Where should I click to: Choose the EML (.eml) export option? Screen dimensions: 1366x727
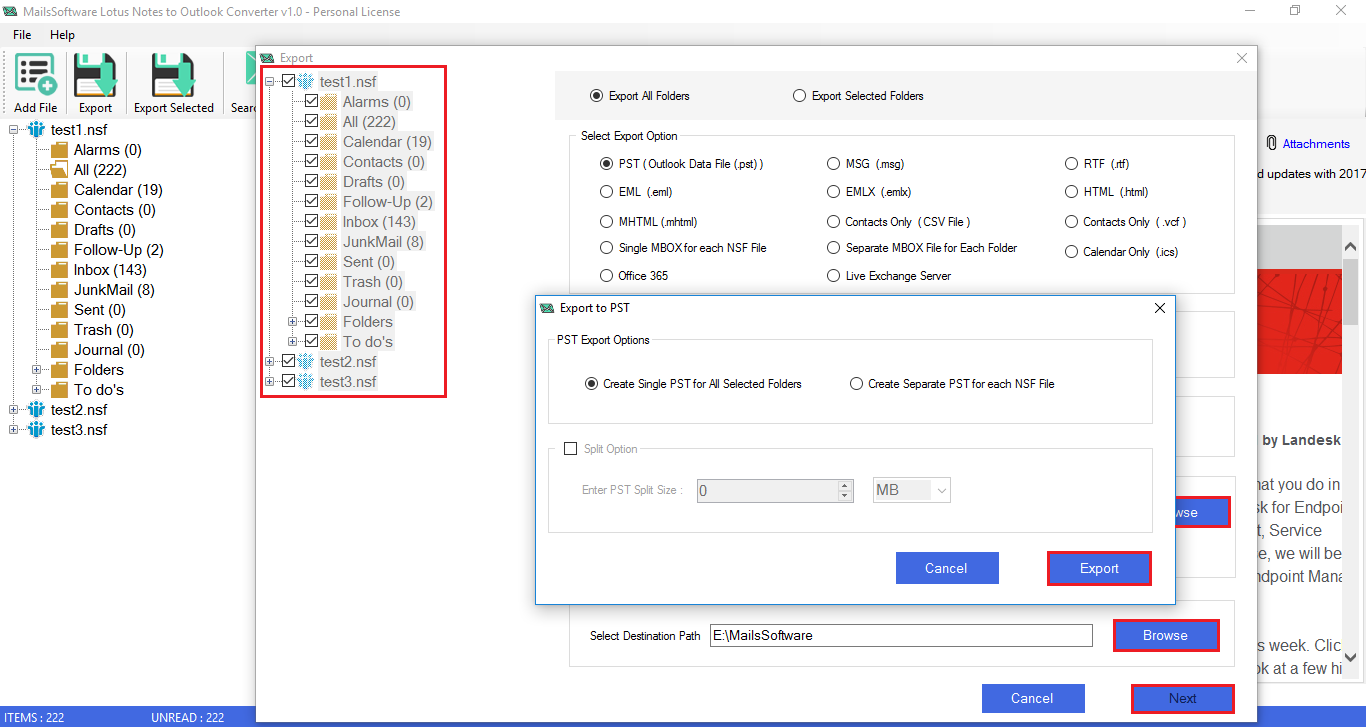tap(607, 192)
